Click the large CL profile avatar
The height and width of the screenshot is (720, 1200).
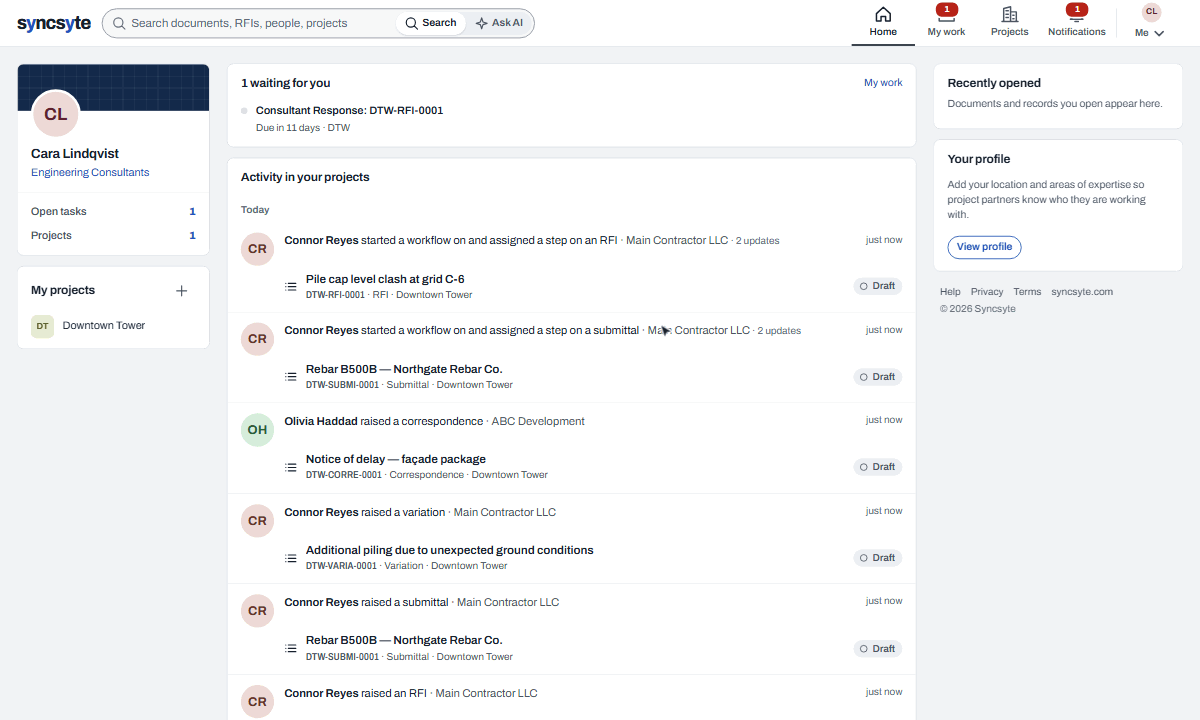(x=56, y=114)
